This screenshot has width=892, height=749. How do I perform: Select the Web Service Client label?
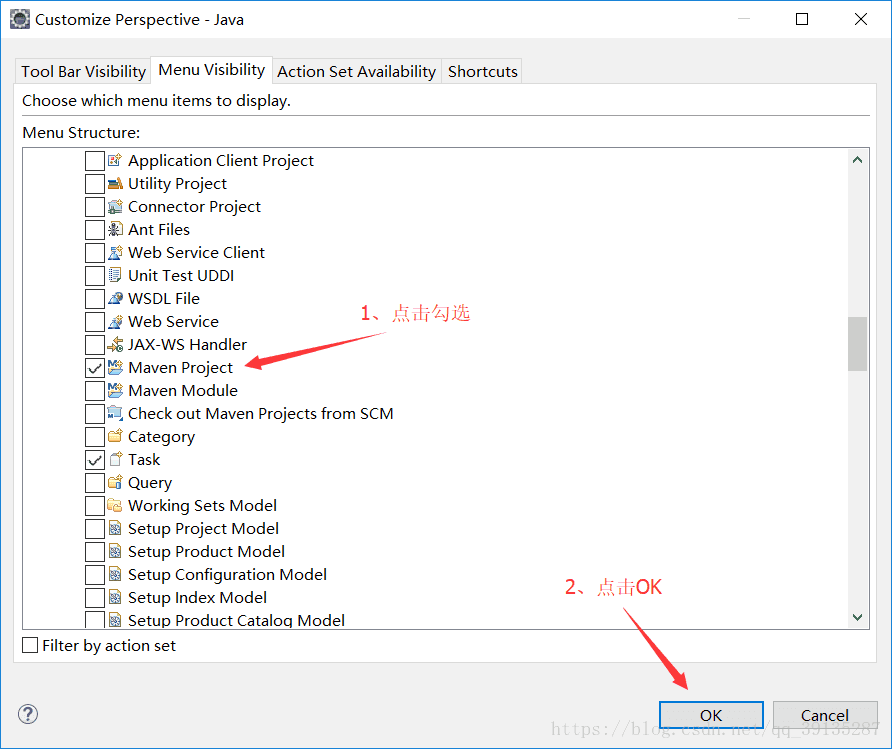196,253
